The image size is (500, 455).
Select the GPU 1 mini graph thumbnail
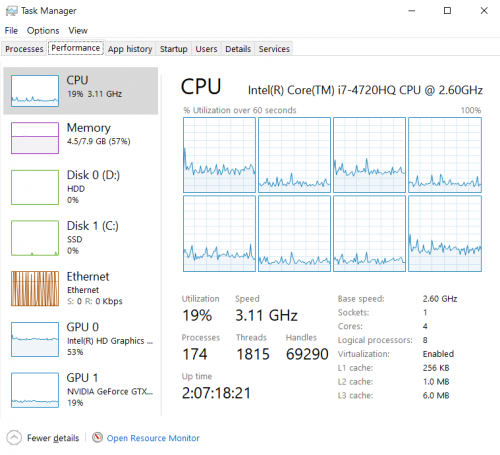click(35, 390)
